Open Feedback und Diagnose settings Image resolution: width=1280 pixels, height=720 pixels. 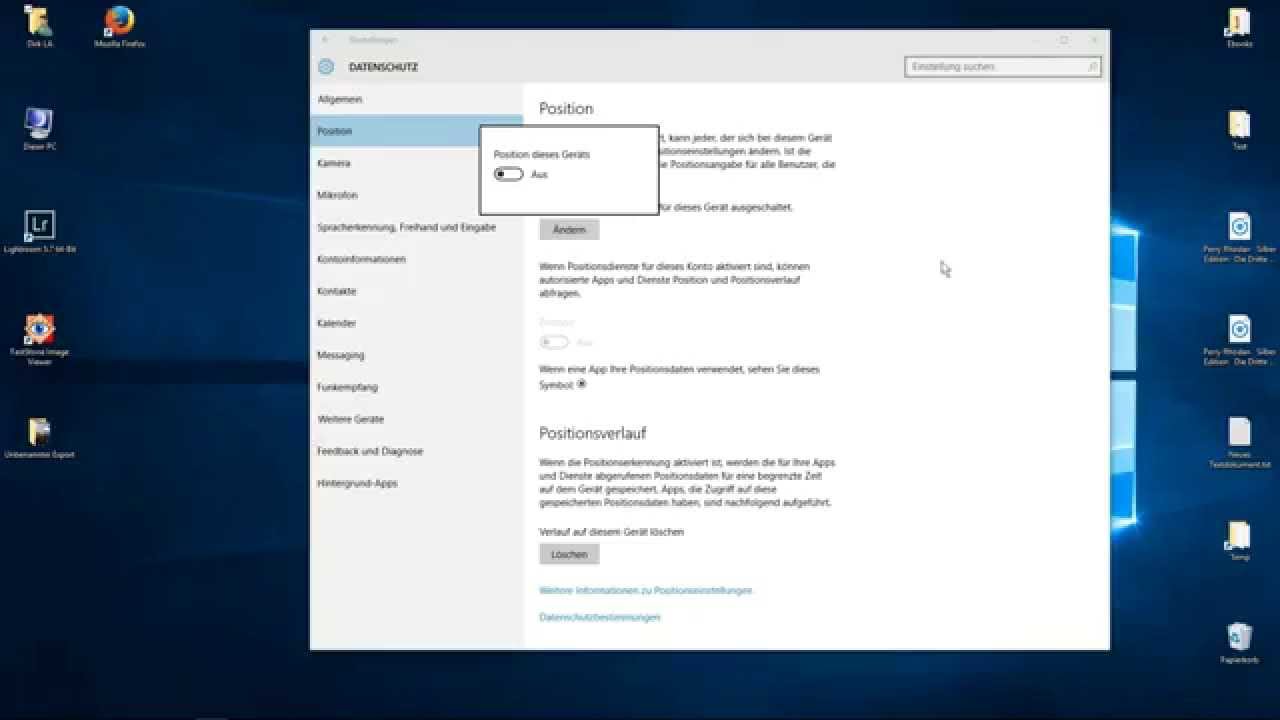tap(416, 451)
